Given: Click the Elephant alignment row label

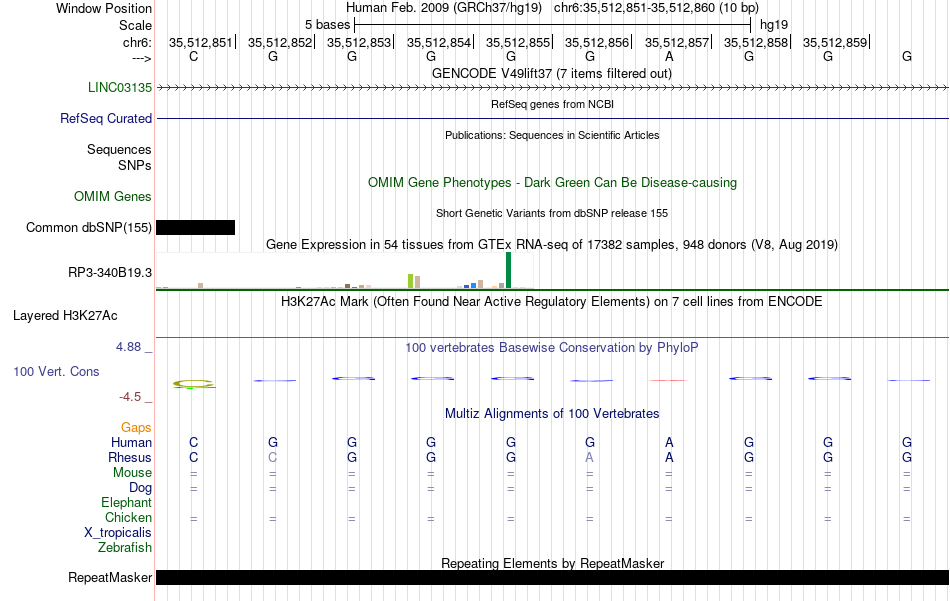Looking at the screenshot, I should [127, 502].
